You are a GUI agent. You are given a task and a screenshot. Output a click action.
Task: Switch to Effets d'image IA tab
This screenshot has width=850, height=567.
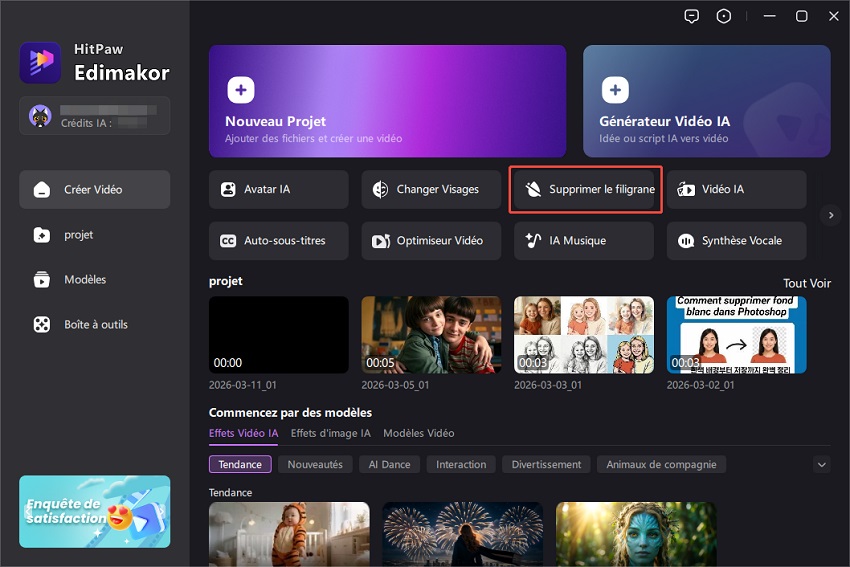point(330,433)
